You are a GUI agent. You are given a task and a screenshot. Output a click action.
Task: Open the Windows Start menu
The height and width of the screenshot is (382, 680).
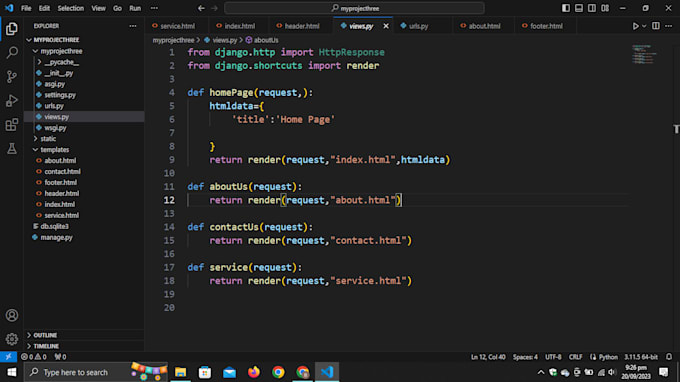pos(12,372)
